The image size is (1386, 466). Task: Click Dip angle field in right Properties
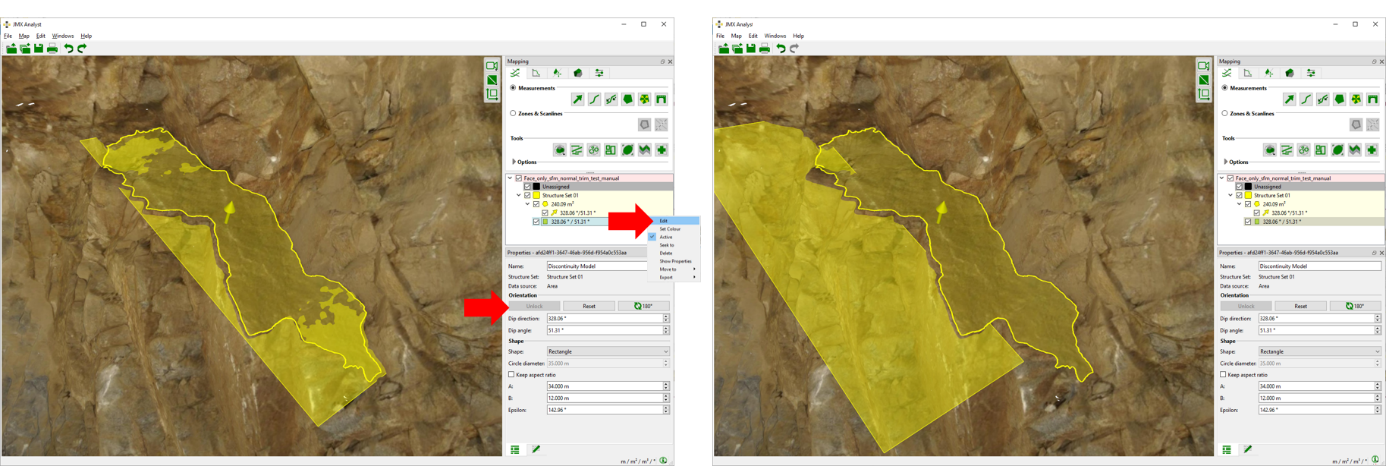tap(1320, 330)
